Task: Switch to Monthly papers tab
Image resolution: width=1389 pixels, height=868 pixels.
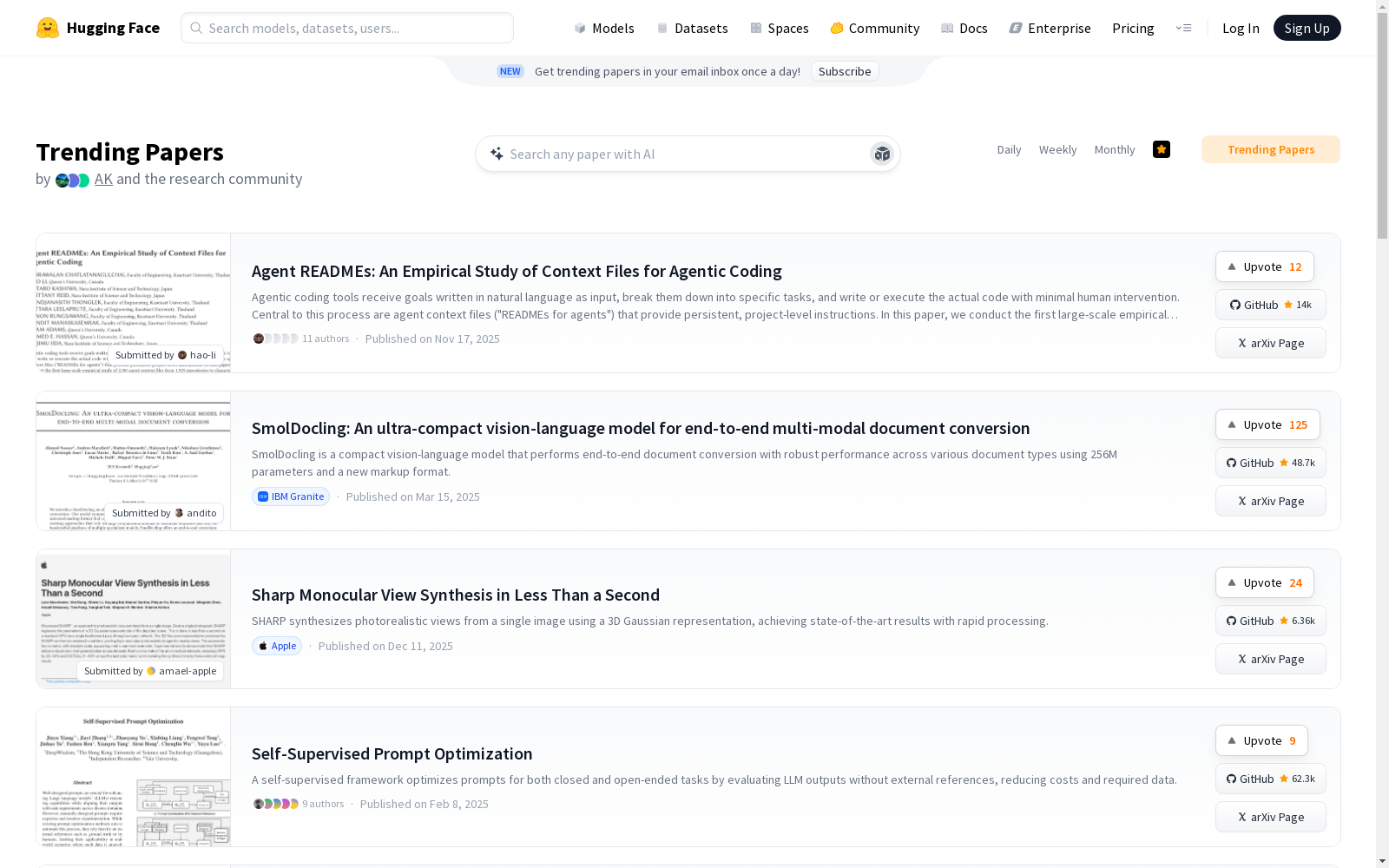Action: [1115, 149]
